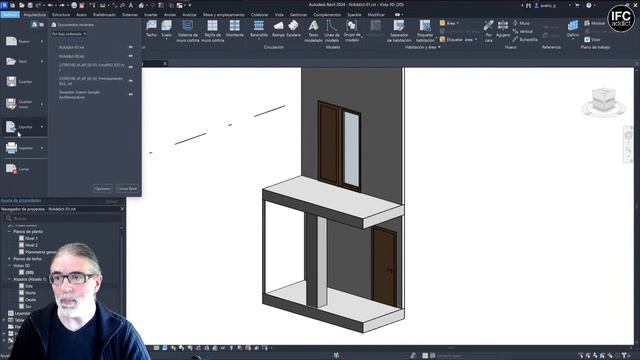This screenshot has height=360, width=640.
Task: Select the Rampa tool
Action: pyautogui.click(x=278, y=29)
